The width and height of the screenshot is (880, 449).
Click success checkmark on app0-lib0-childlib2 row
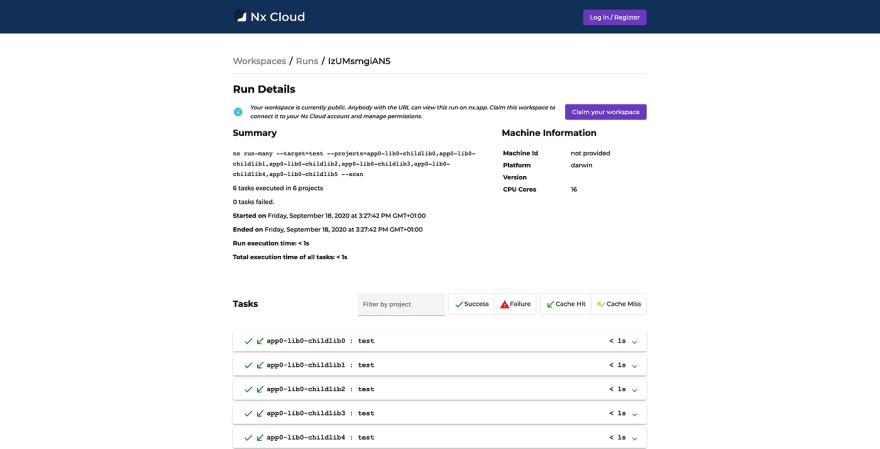point(248,390)
